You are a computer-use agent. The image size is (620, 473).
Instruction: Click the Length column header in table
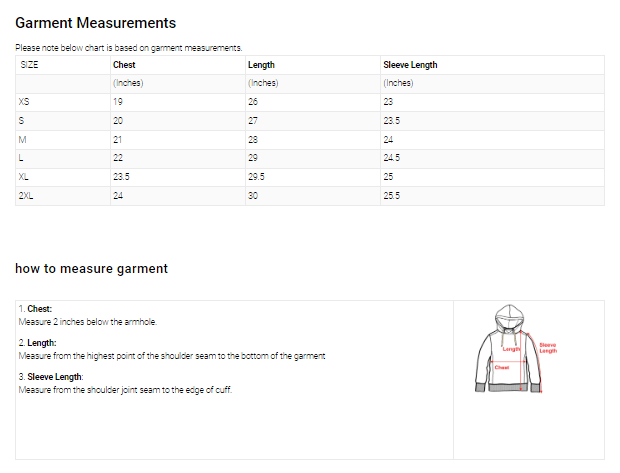pyautogui.click(x=261, y=65)
